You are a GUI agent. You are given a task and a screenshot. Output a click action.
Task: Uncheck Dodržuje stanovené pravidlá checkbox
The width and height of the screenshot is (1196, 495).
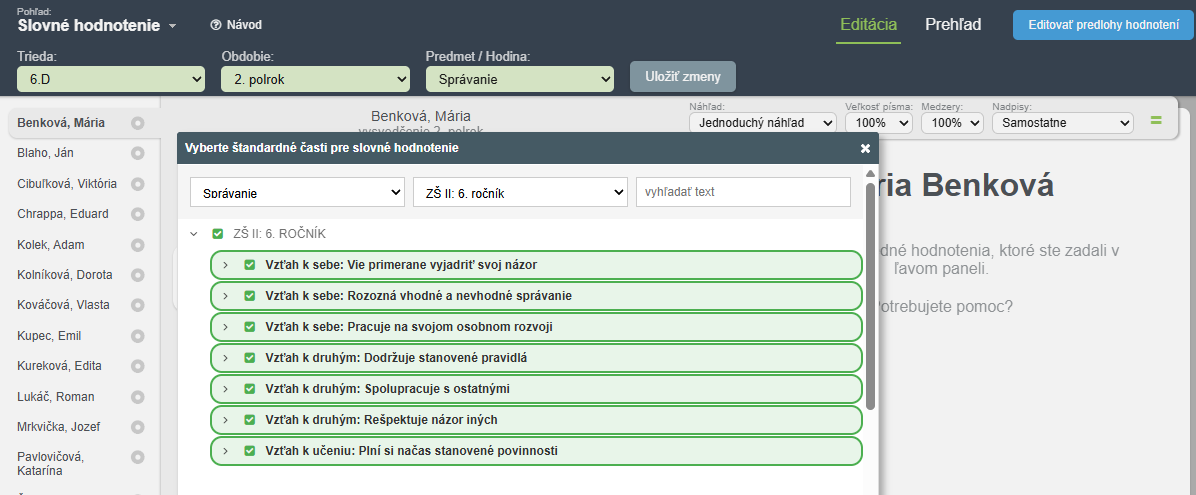tap(249, 358)
